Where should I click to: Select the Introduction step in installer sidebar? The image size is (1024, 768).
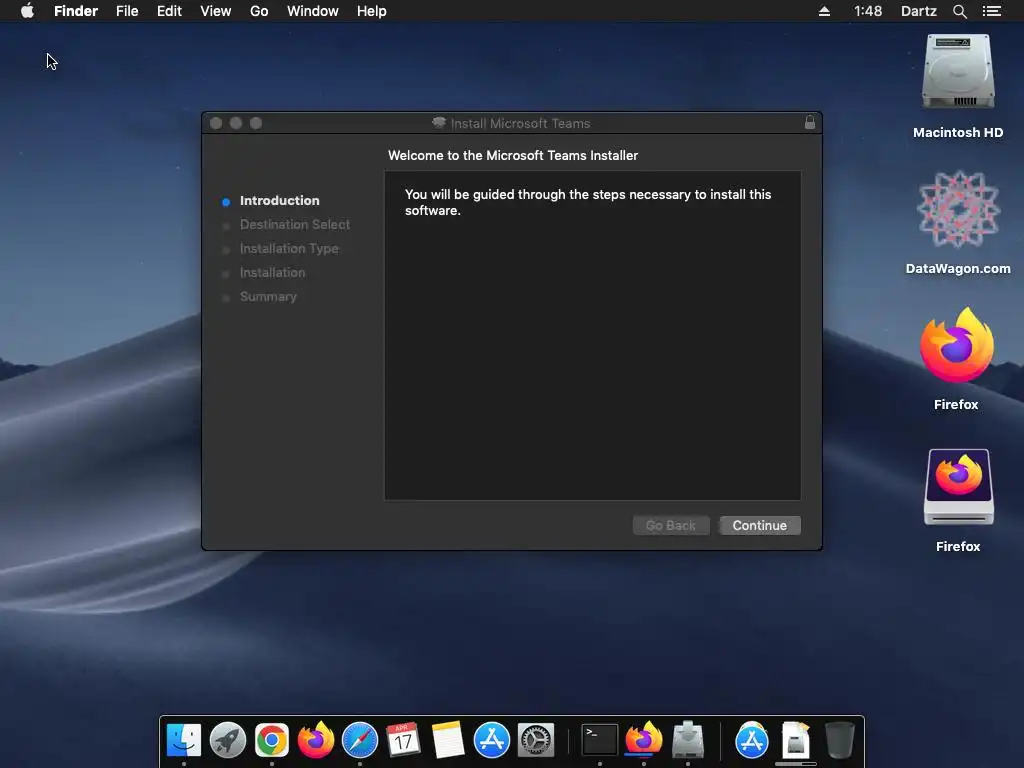click(x=280, y=200)
